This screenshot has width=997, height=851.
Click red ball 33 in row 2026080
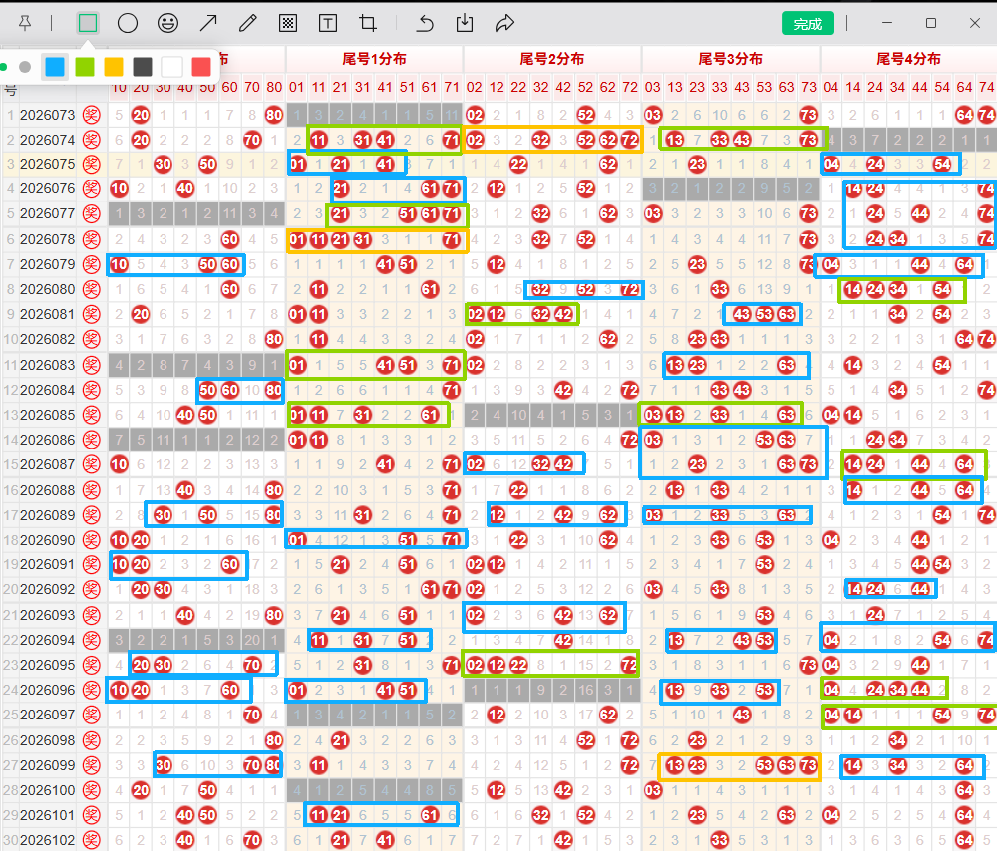719,289
